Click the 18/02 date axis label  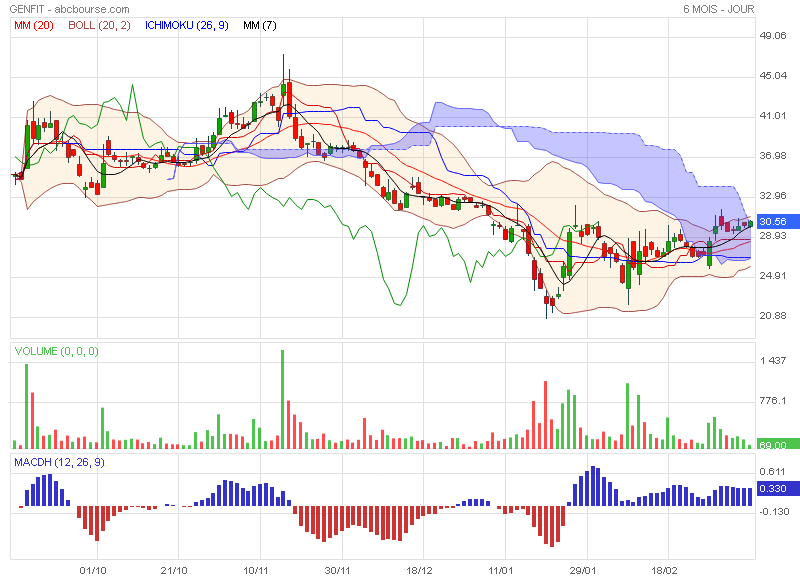tap(664, 570)
